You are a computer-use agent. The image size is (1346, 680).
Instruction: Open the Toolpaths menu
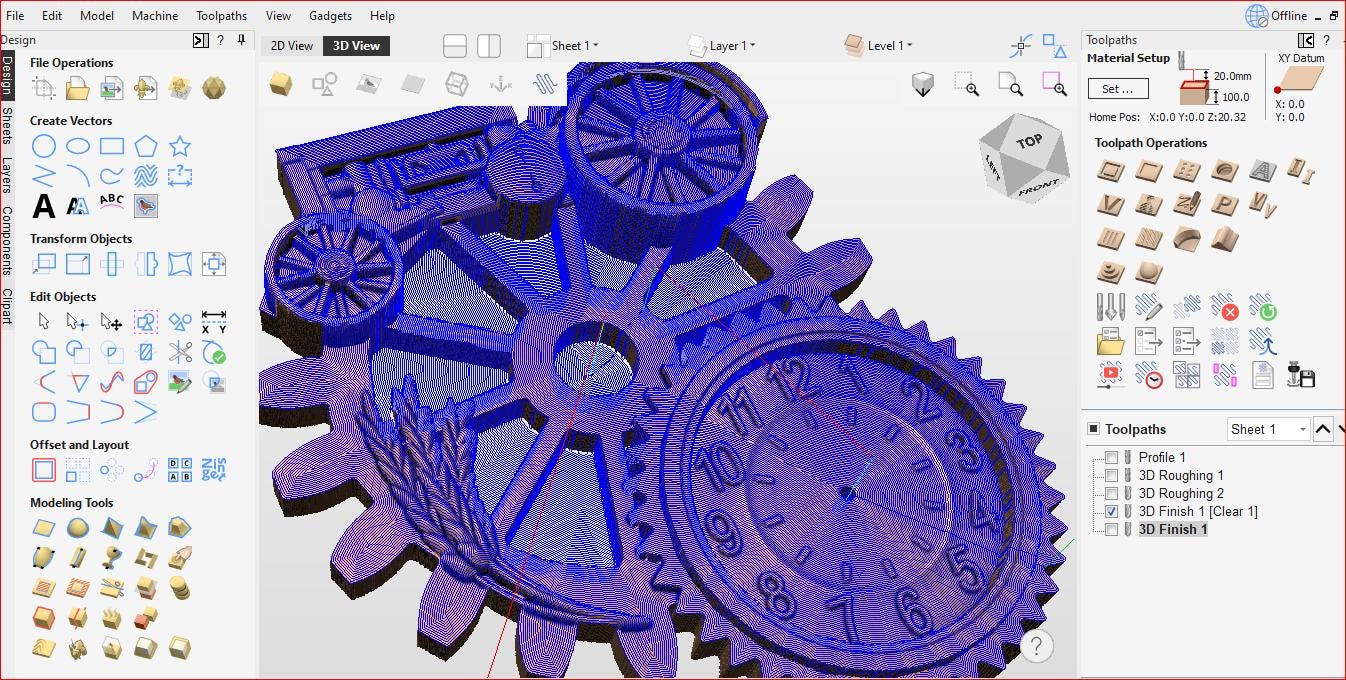tap(221, 15)
